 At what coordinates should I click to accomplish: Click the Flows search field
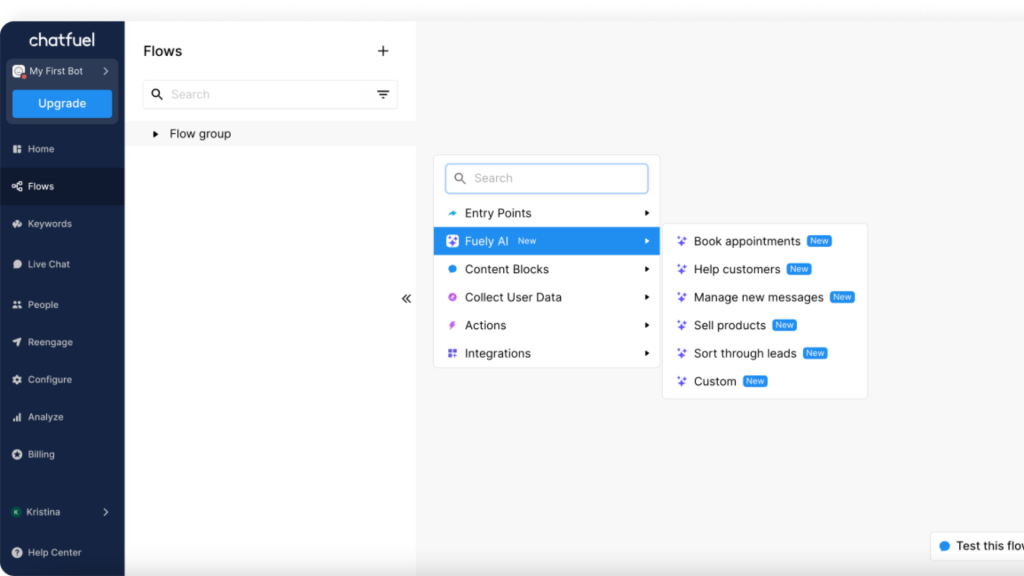(x=270, y=94)
